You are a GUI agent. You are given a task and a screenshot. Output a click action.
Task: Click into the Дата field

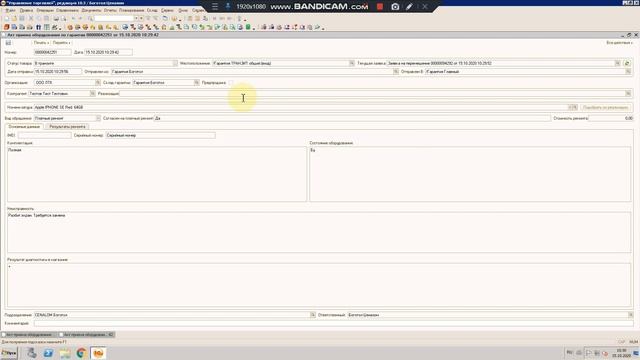pyautogui.click(x=108, y=52)
